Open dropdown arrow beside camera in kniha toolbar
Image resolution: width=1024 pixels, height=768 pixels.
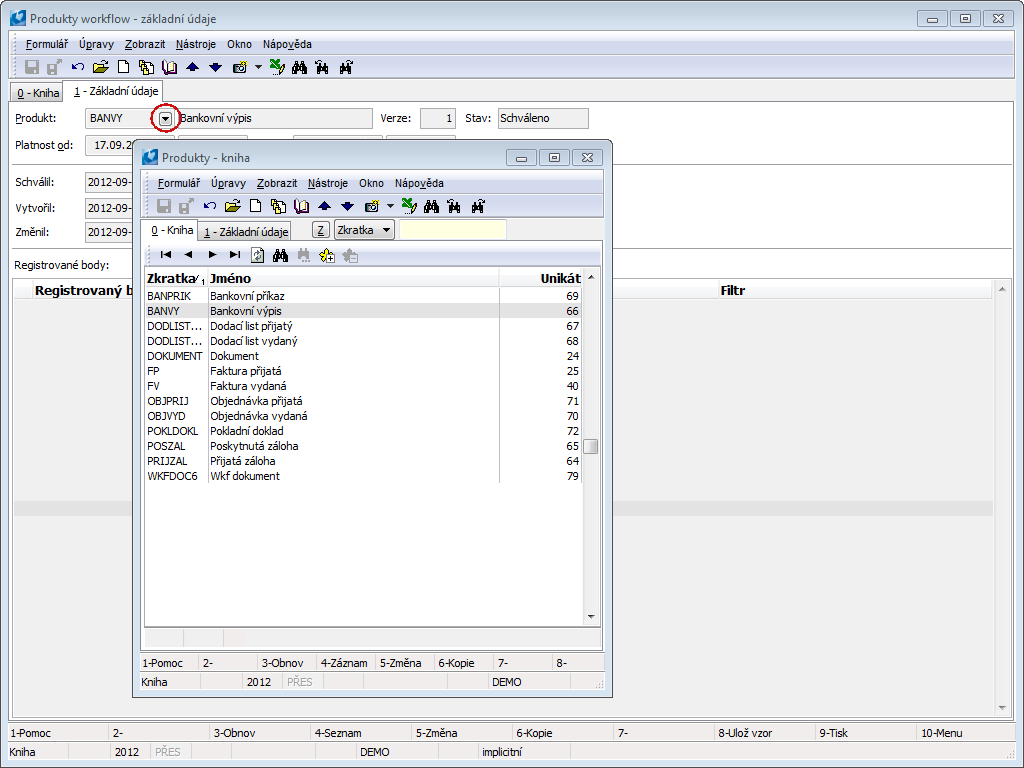(x=391, y=206)
